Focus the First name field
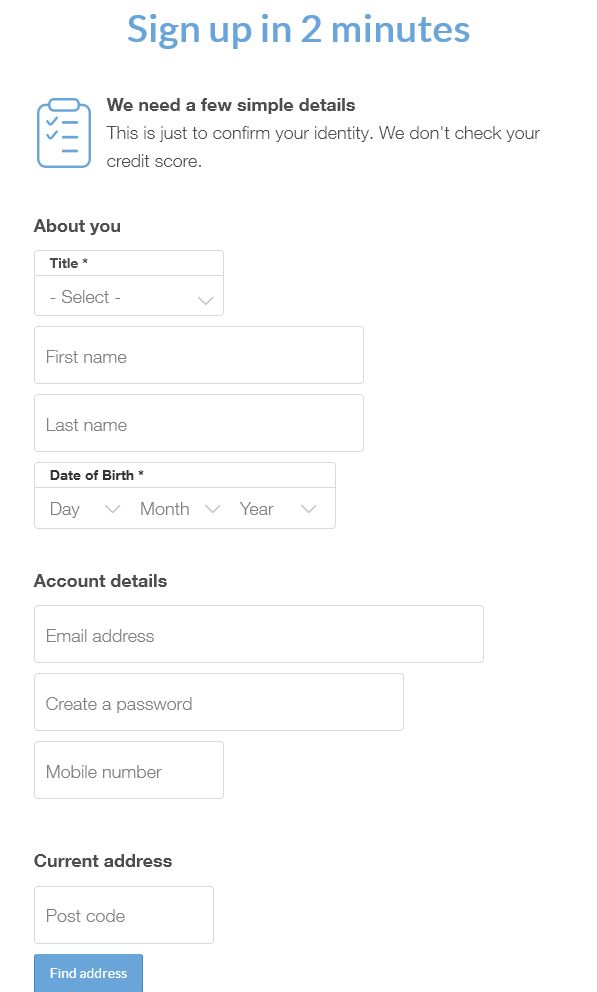The height and width of the screenshot is (992, 597). (199, 355)
